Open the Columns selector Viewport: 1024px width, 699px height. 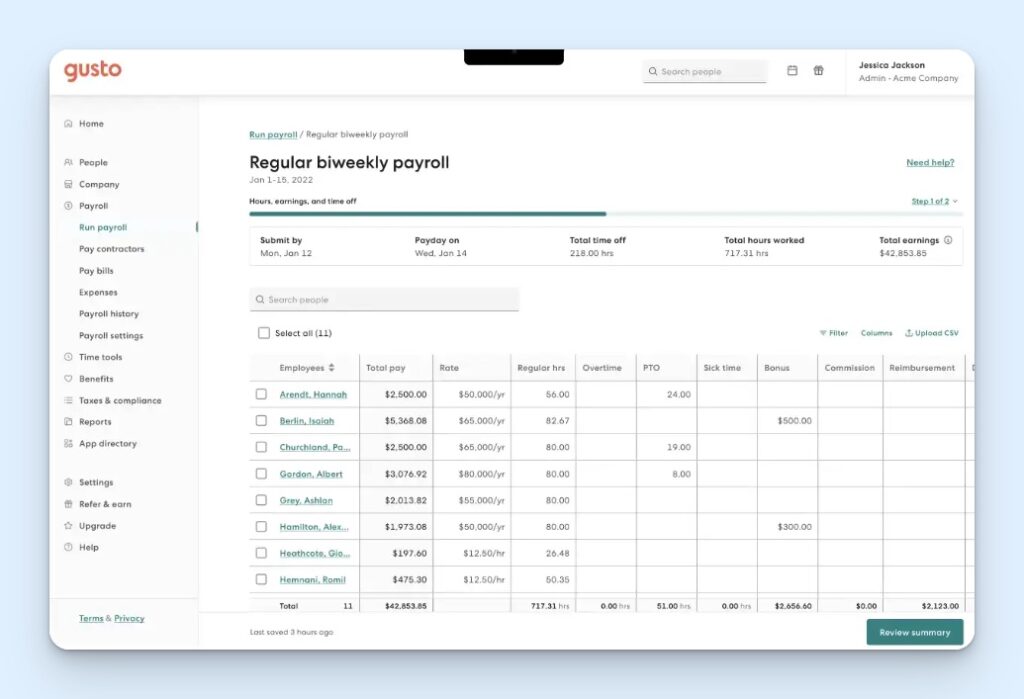[x=876, y=333]
